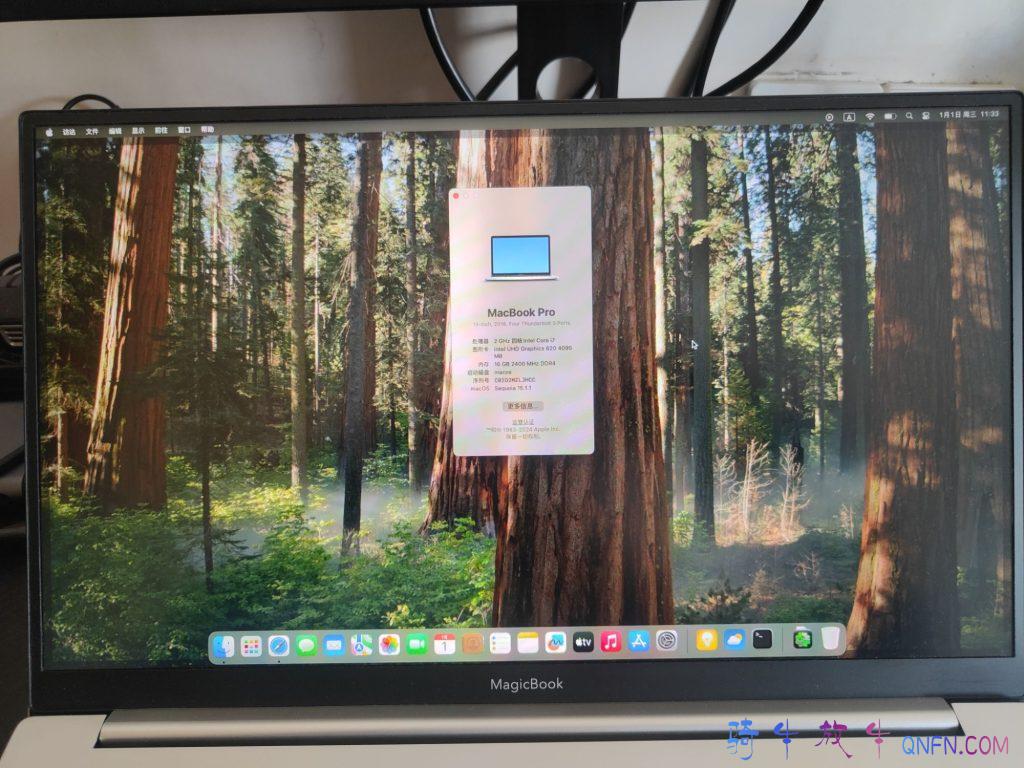Open the 帮助 (Help) menu

pos(207,130)
